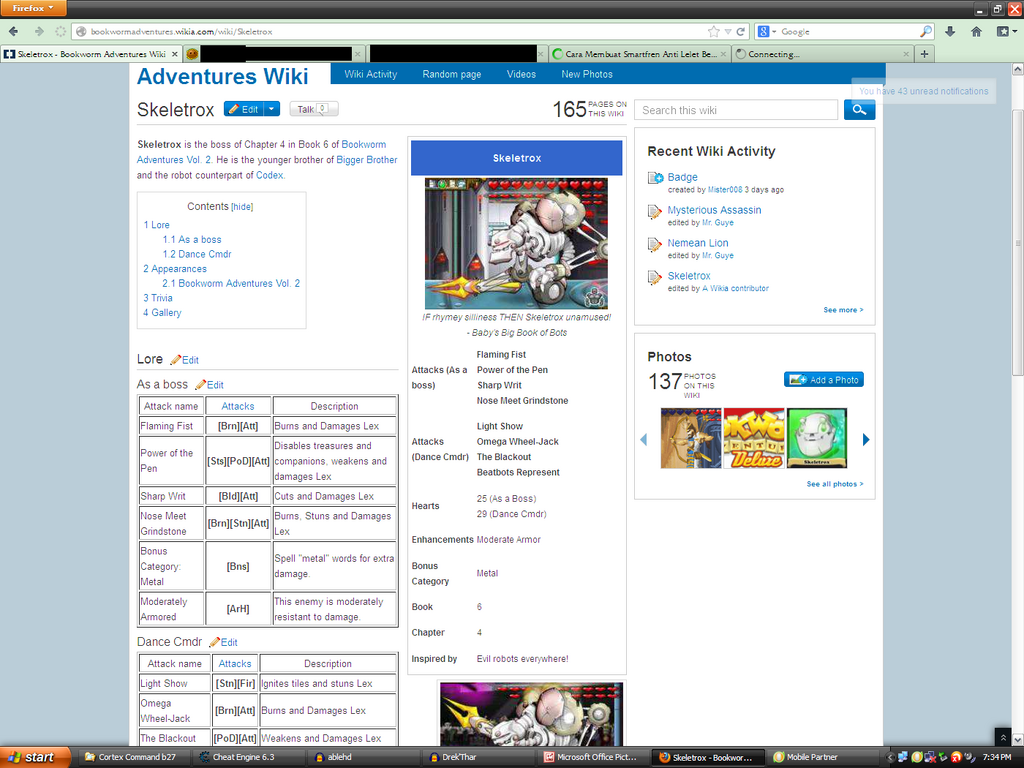Switch to the Skeletrox browser tab
This screenshot has height=768, width=1024.
(x=90, y=54)
